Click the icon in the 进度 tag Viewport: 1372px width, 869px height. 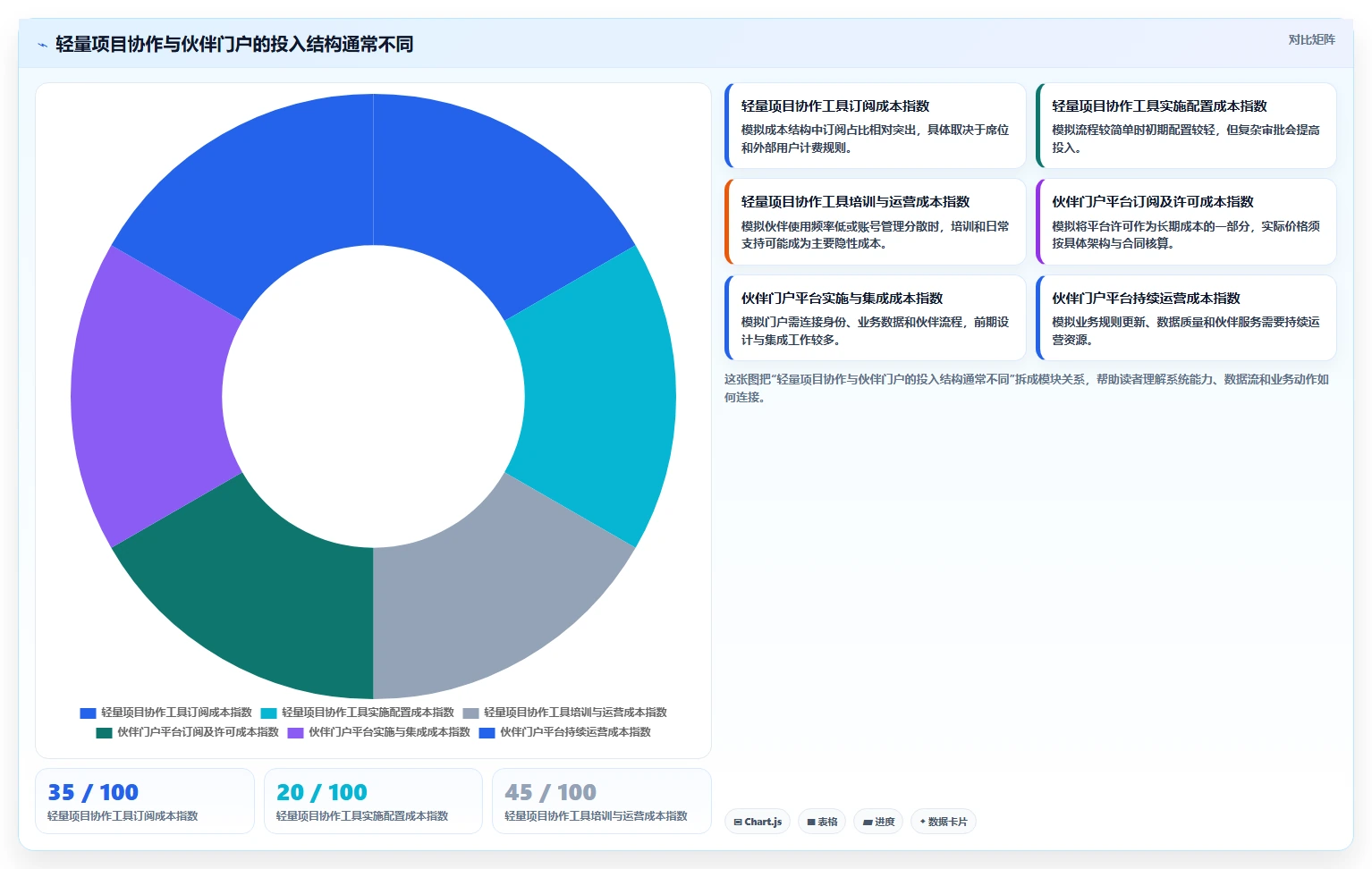click(x=868, y=822)
